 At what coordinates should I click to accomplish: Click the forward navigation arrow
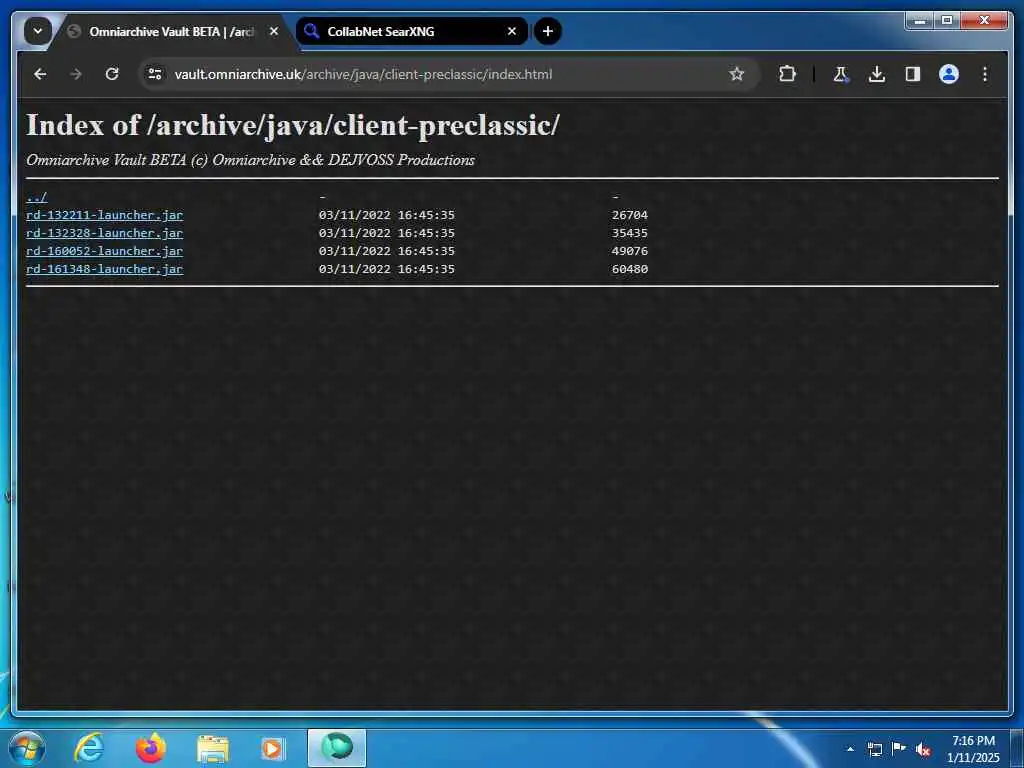(76, 74)
